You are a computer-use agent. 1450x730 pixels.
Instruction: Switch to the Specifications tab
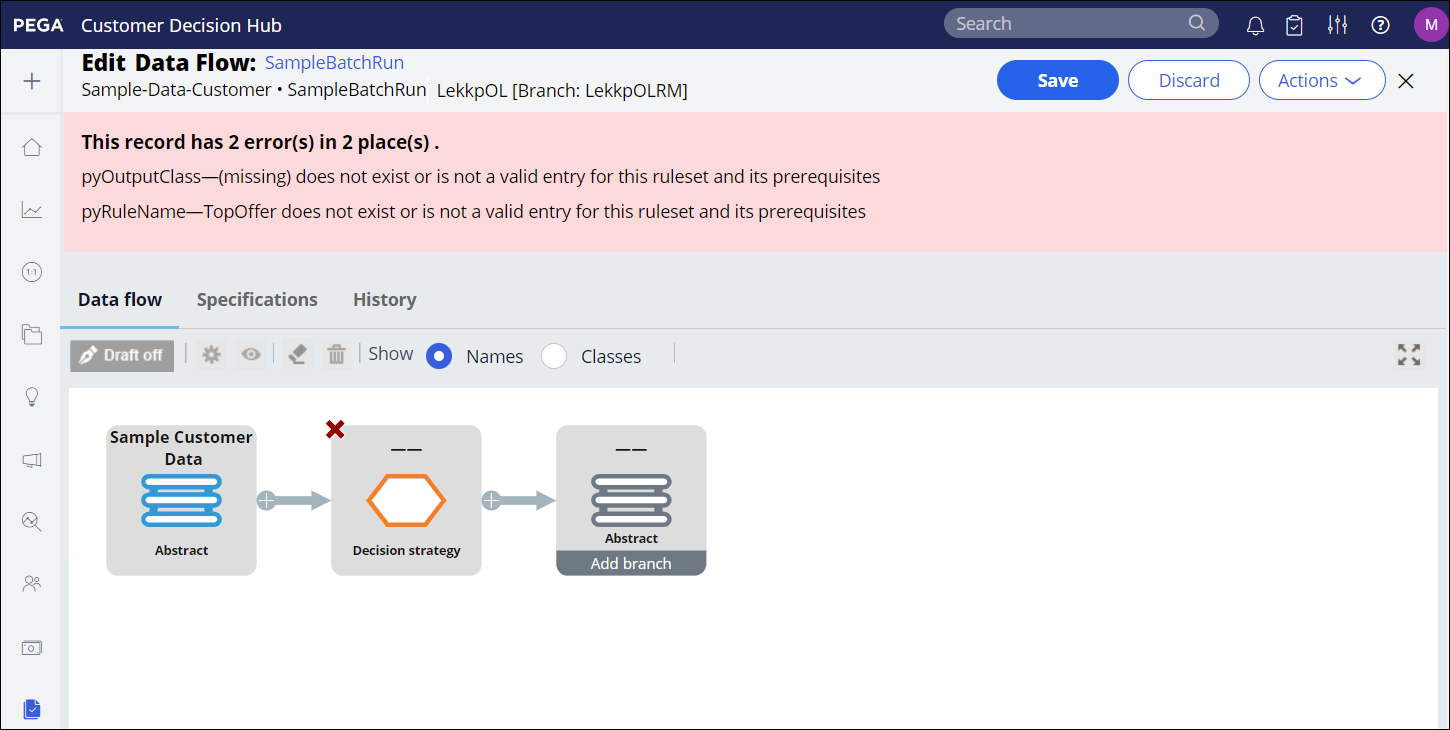click(x=257, y=299)
